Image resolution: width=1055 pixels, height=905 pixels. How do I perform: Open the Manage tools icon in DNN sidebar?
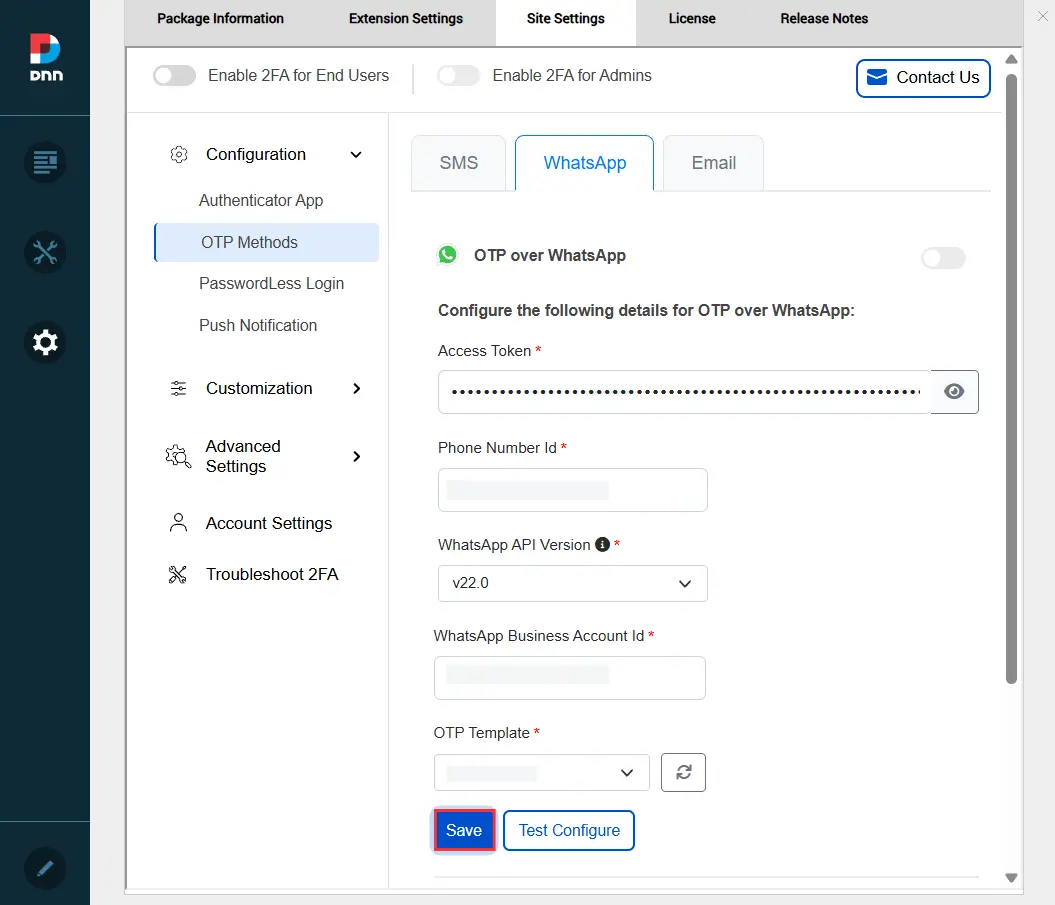[x=45, y=252]
